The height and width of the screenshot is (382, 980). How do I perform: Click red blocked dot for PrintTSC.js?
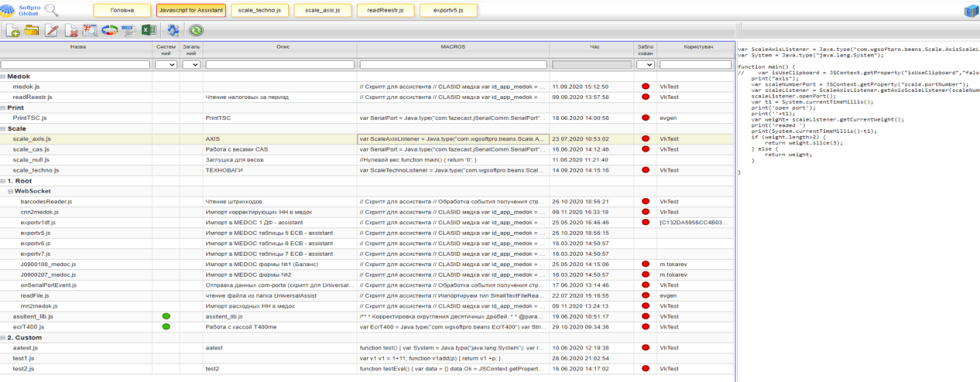(x=645, y=118)
